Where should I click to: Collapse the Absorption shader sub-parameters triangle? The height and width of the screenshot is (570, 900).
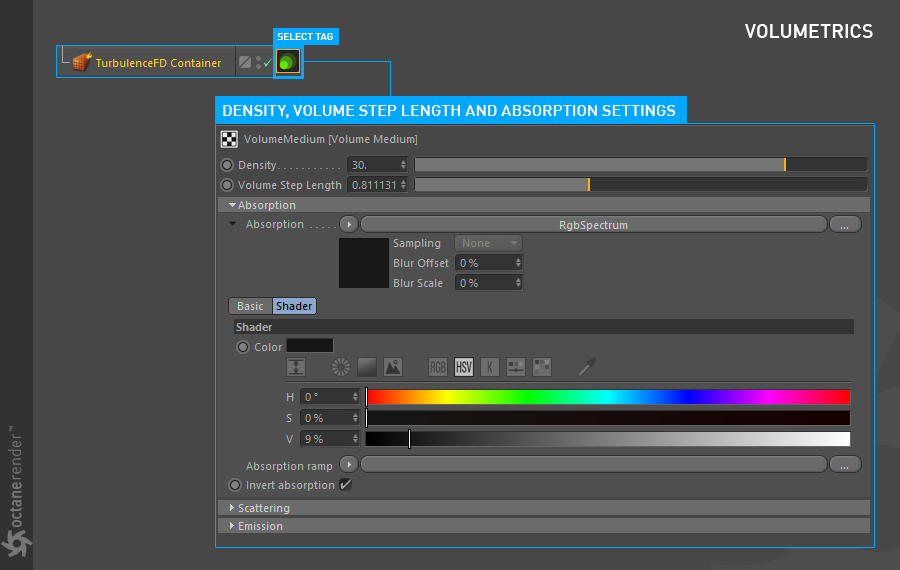click(x=232, y=224)
